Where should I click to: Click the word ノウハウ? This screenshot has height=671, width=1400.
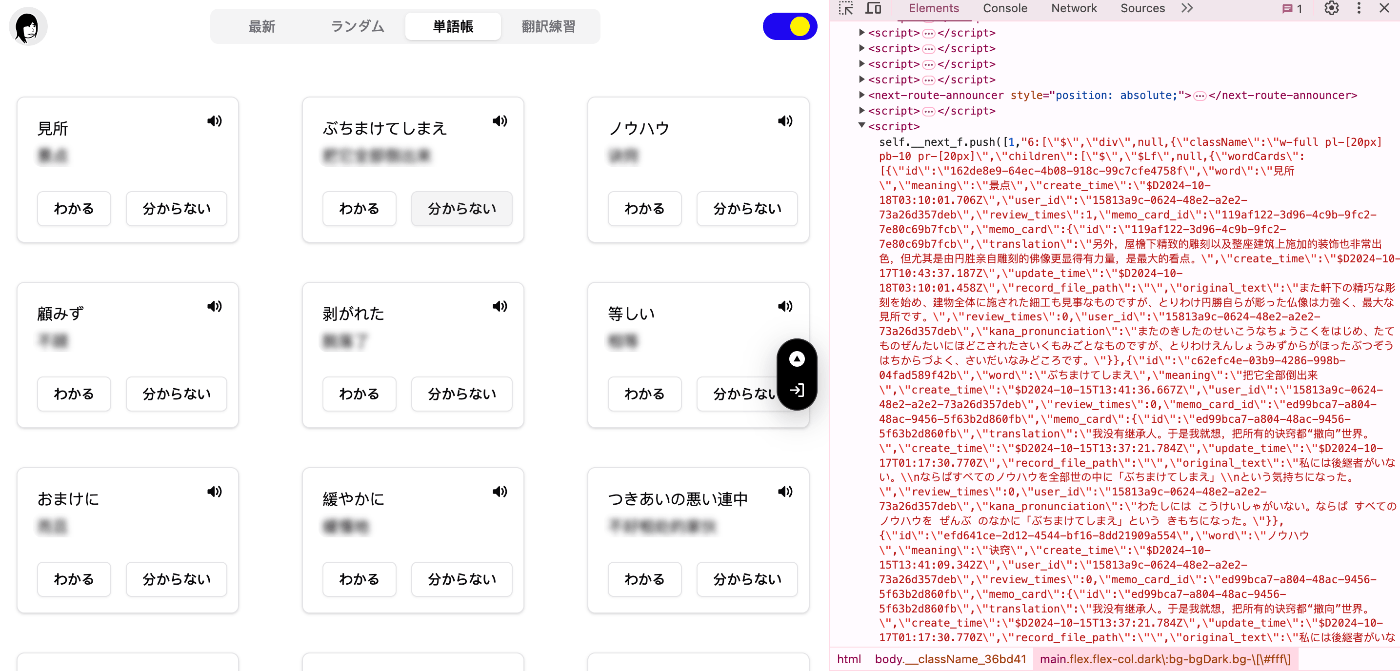point(639,129)
